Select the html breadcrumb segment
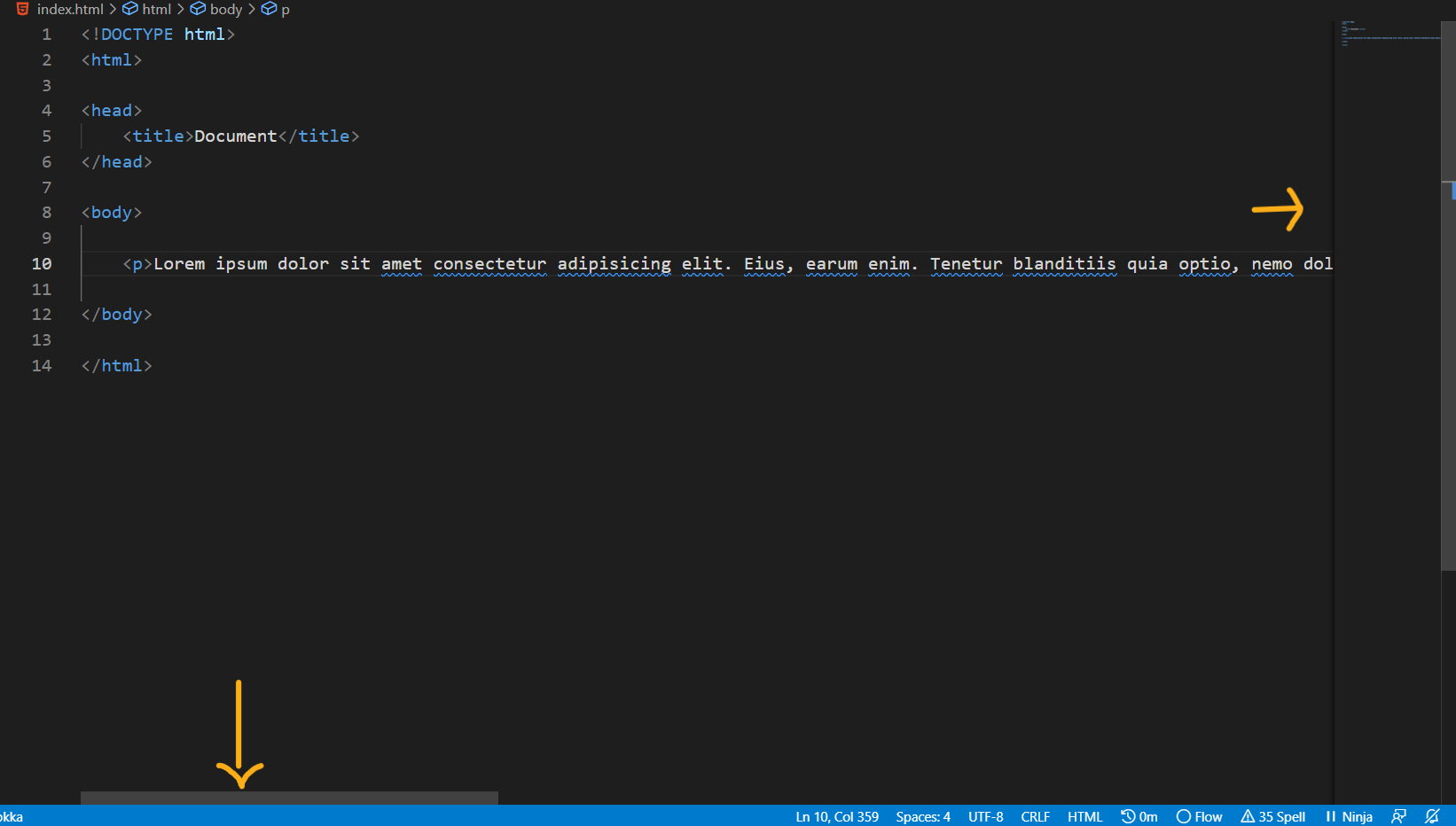The width and height of the screenshot is (1456, 826). [x=157, y=9]
